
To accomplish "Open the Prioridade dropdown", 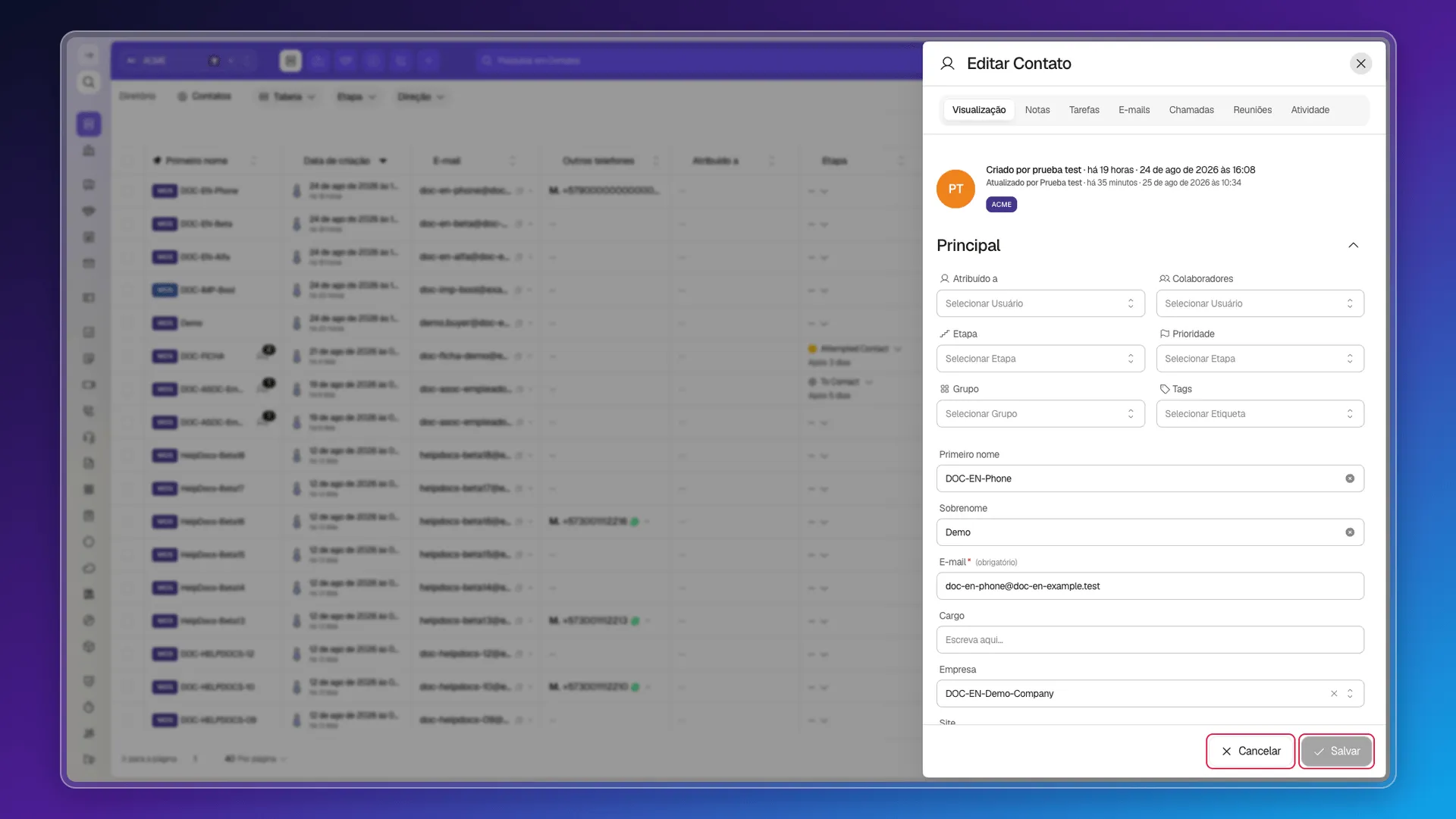I will click(1260, 359).
